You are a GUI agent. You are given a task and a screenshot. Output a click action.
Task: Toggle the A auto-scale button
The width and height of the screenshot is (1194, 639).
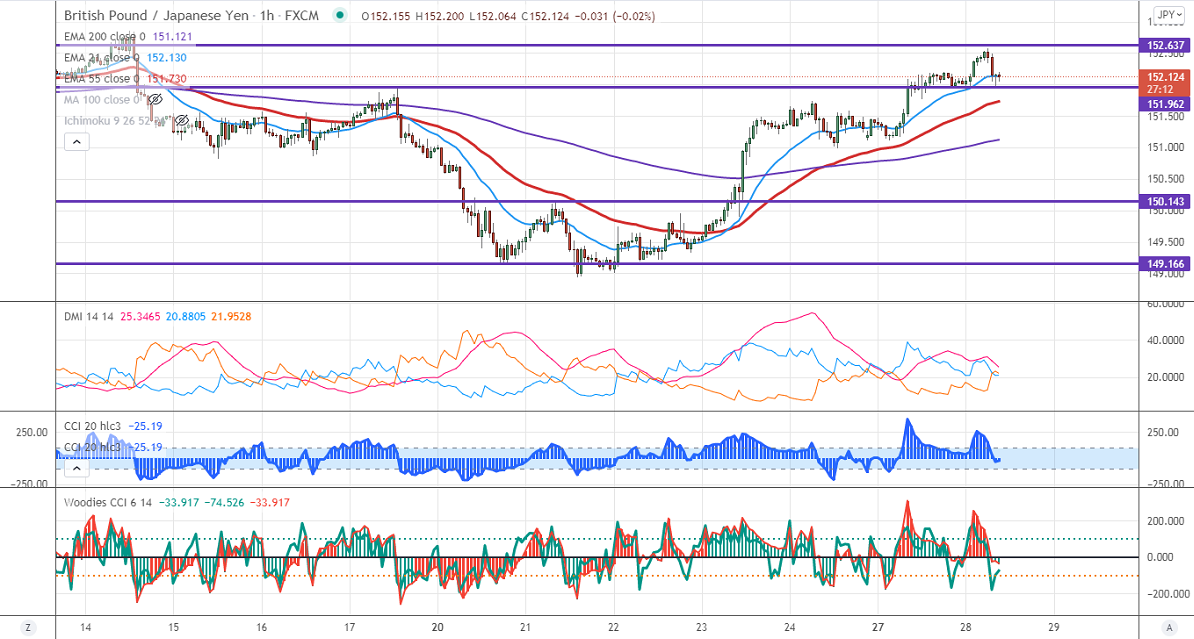(1166, 628)
